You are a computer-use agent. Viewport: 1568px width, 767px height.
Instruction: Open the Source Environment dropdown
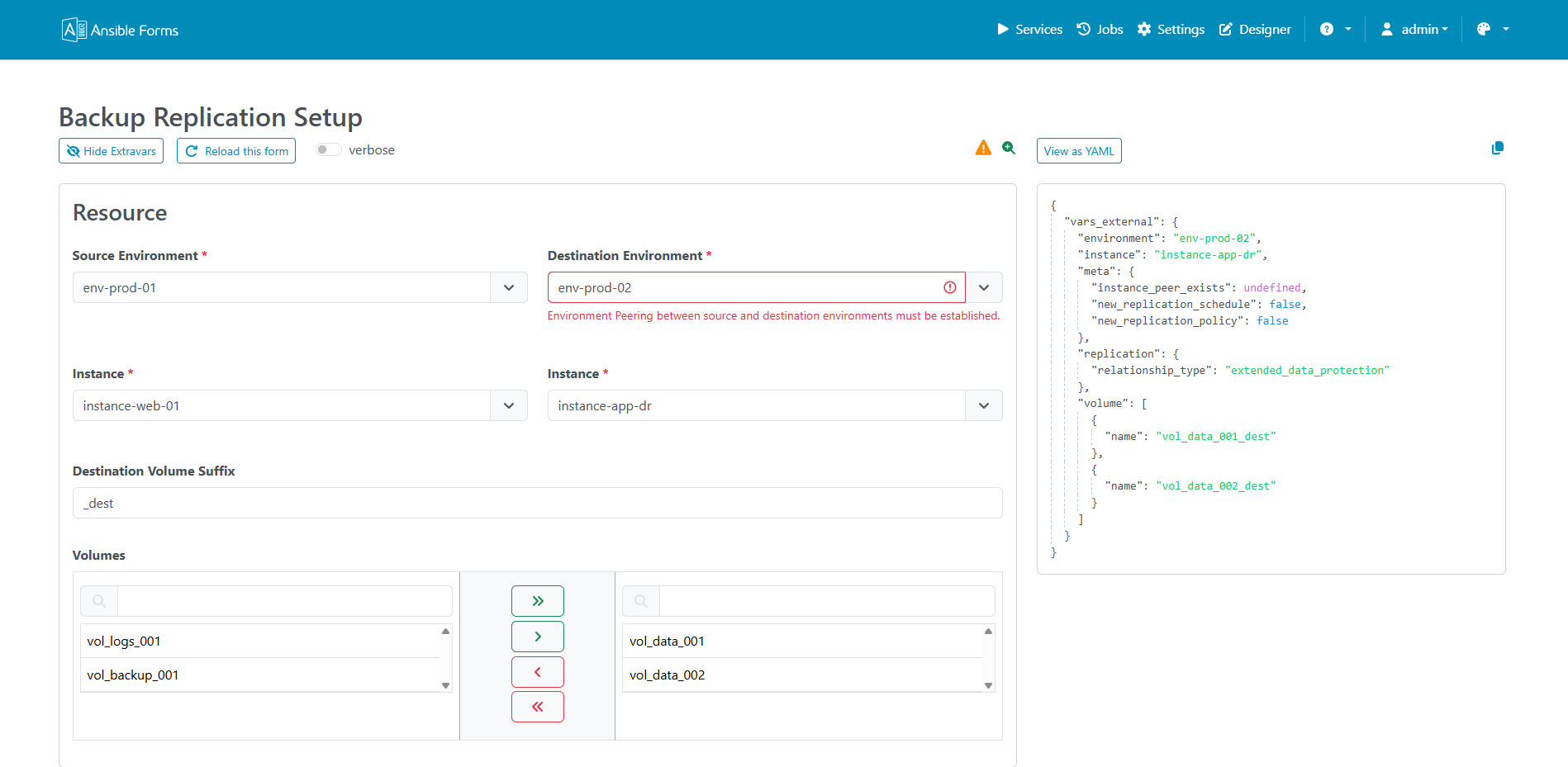(x=508, y=287)
